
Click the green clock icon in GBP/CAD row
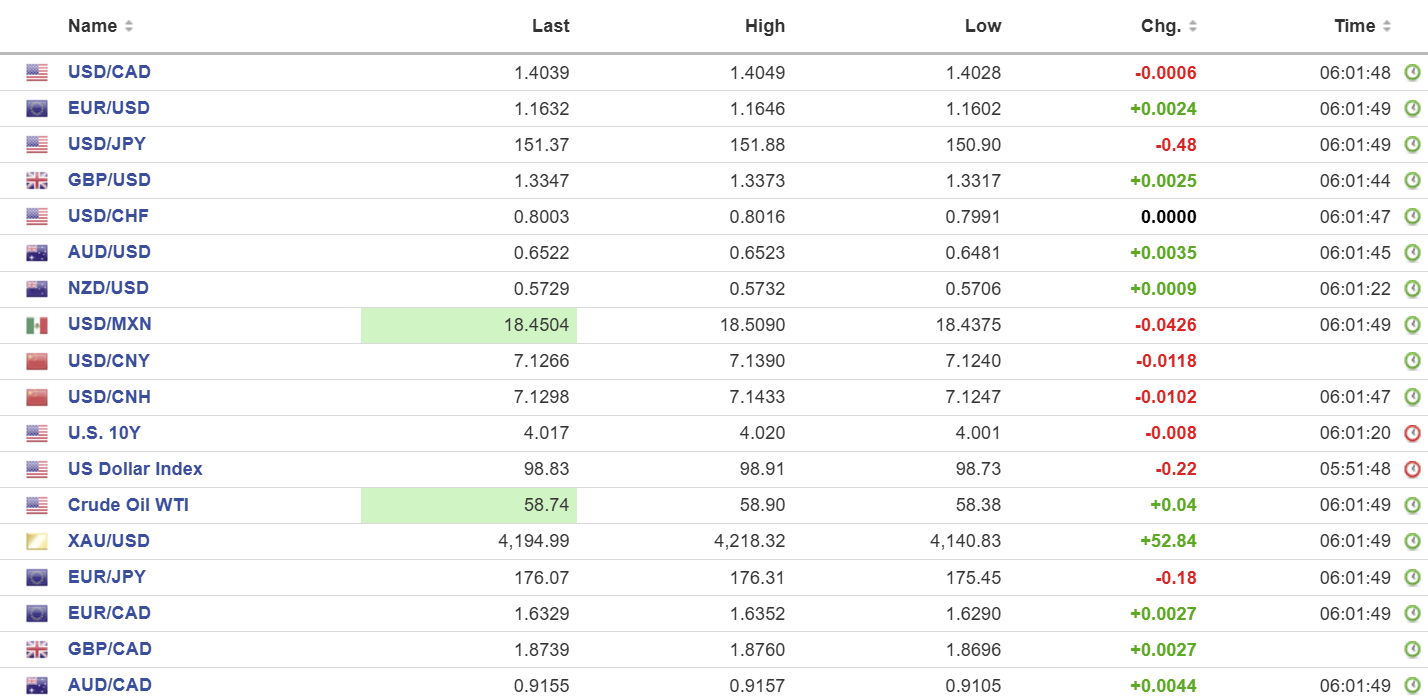(x=1412, y=649)
